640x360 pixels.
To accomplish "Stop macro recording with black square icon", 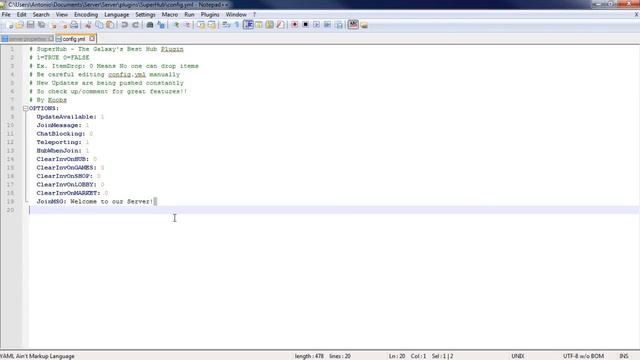I will coord(305,25).
